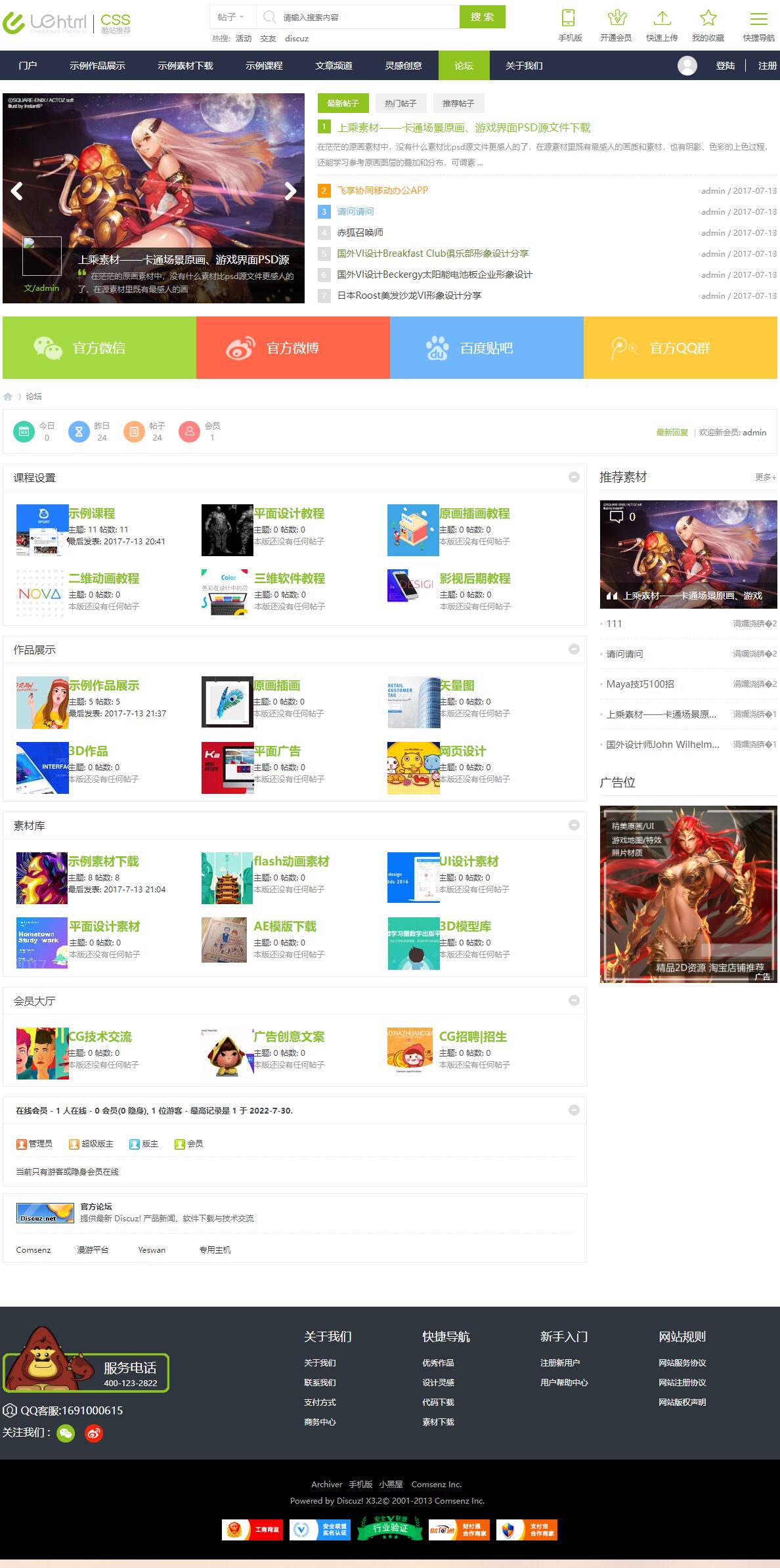
Task: Switch to the 热门帖子 tab
Action: pyautogui.click(x=400, y=104)
